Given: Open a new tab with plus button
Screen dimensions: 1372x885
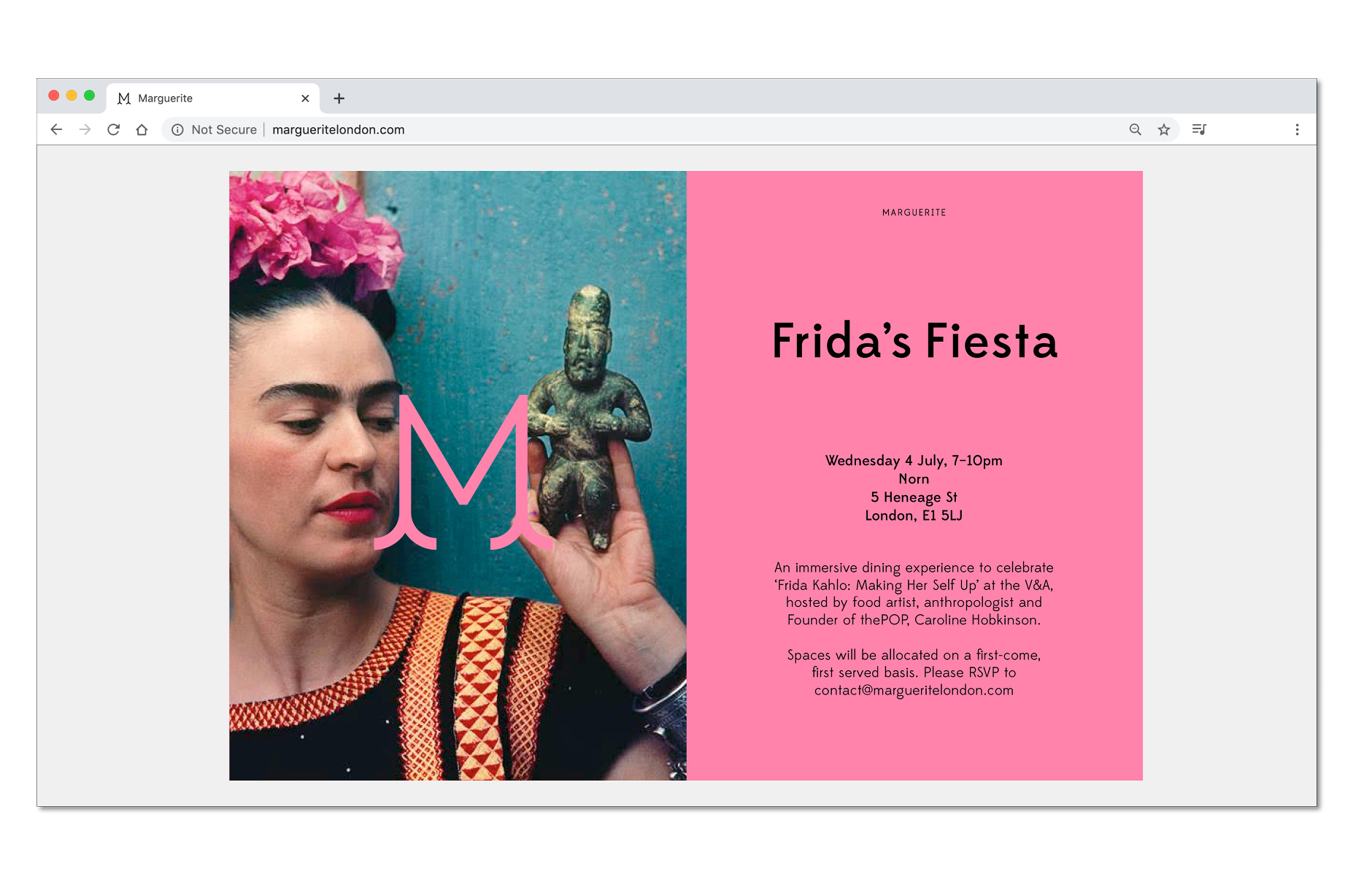Looking at the screenshot, I should tap(339, 99).
